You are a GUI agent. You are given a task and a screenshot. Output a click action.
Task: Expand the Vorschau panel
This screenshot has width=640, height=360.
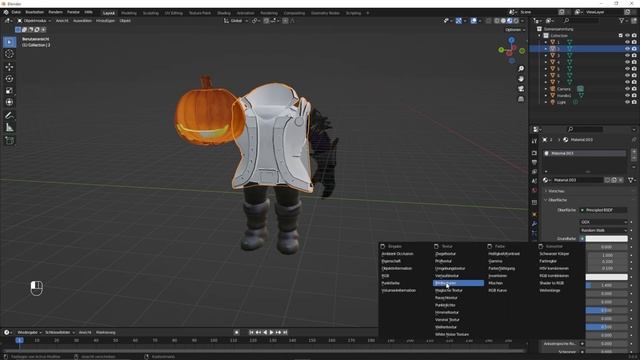pyautogui.click(x=556, y=191)
